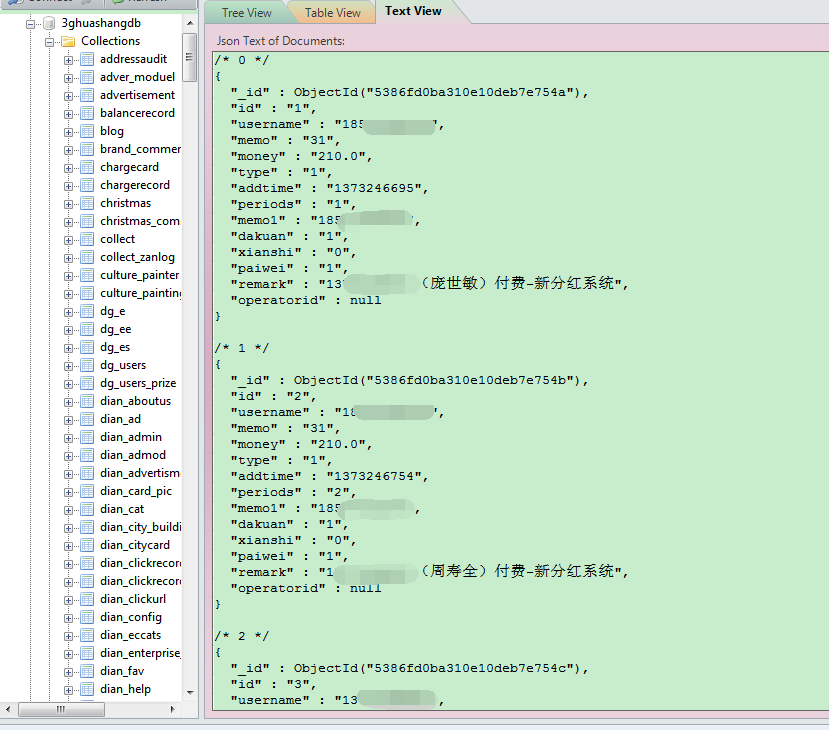Viewport: 829px width, 730px height.
Task: Select the Collections folder label
Action: pos(110,41)
